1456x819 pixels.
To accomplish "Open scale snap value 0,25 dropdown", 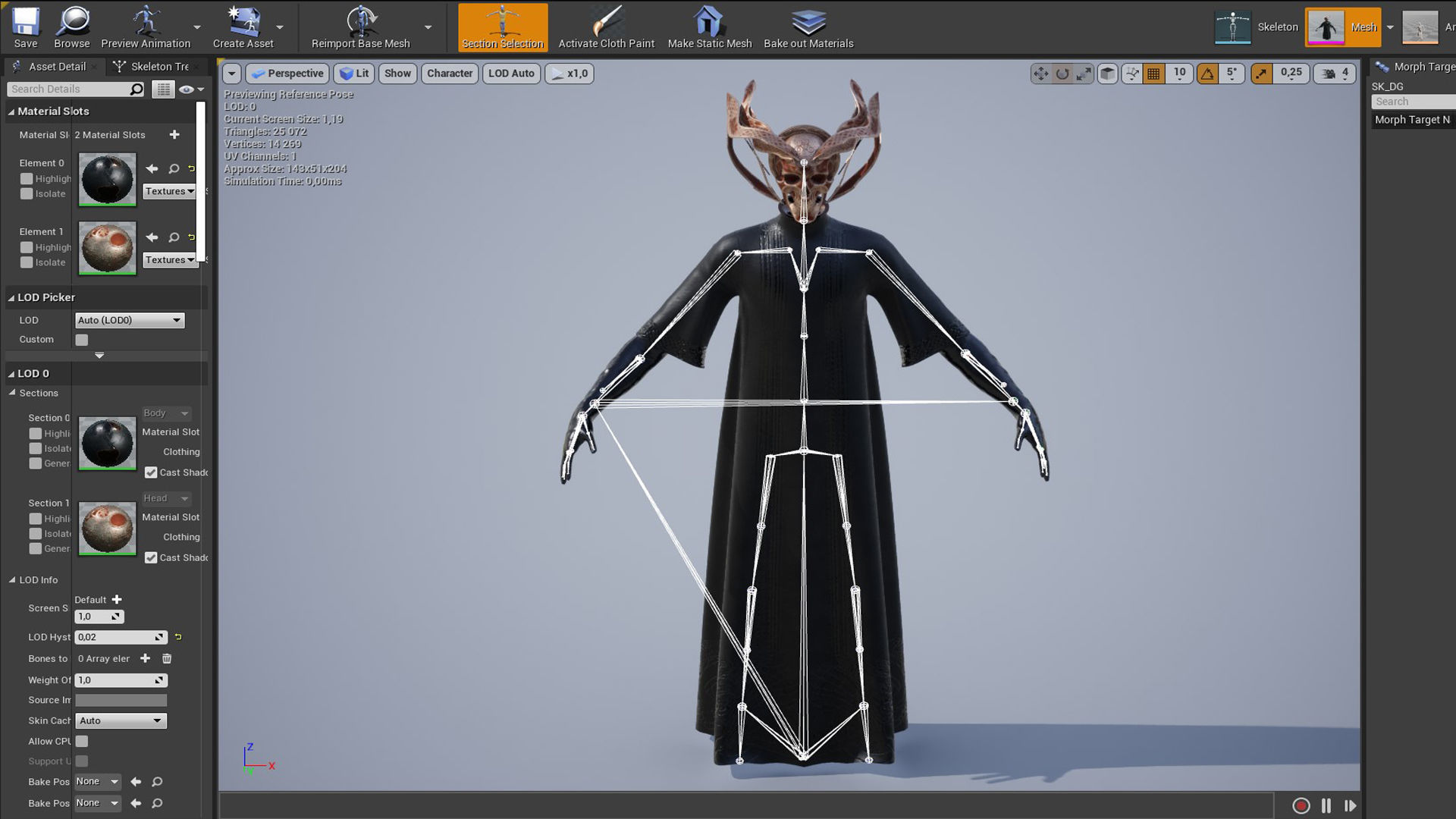I will coord(1291,73).
